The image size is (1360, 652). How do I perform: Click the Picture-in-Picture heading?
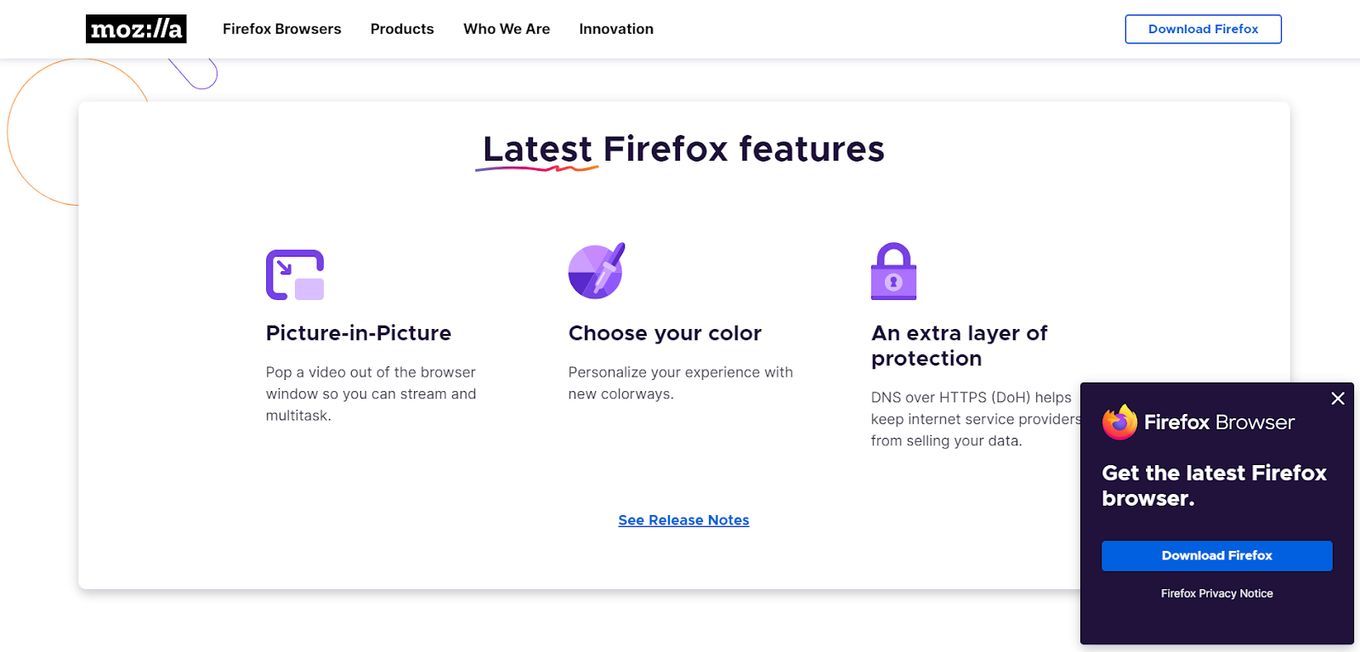[x=358, y=333]
